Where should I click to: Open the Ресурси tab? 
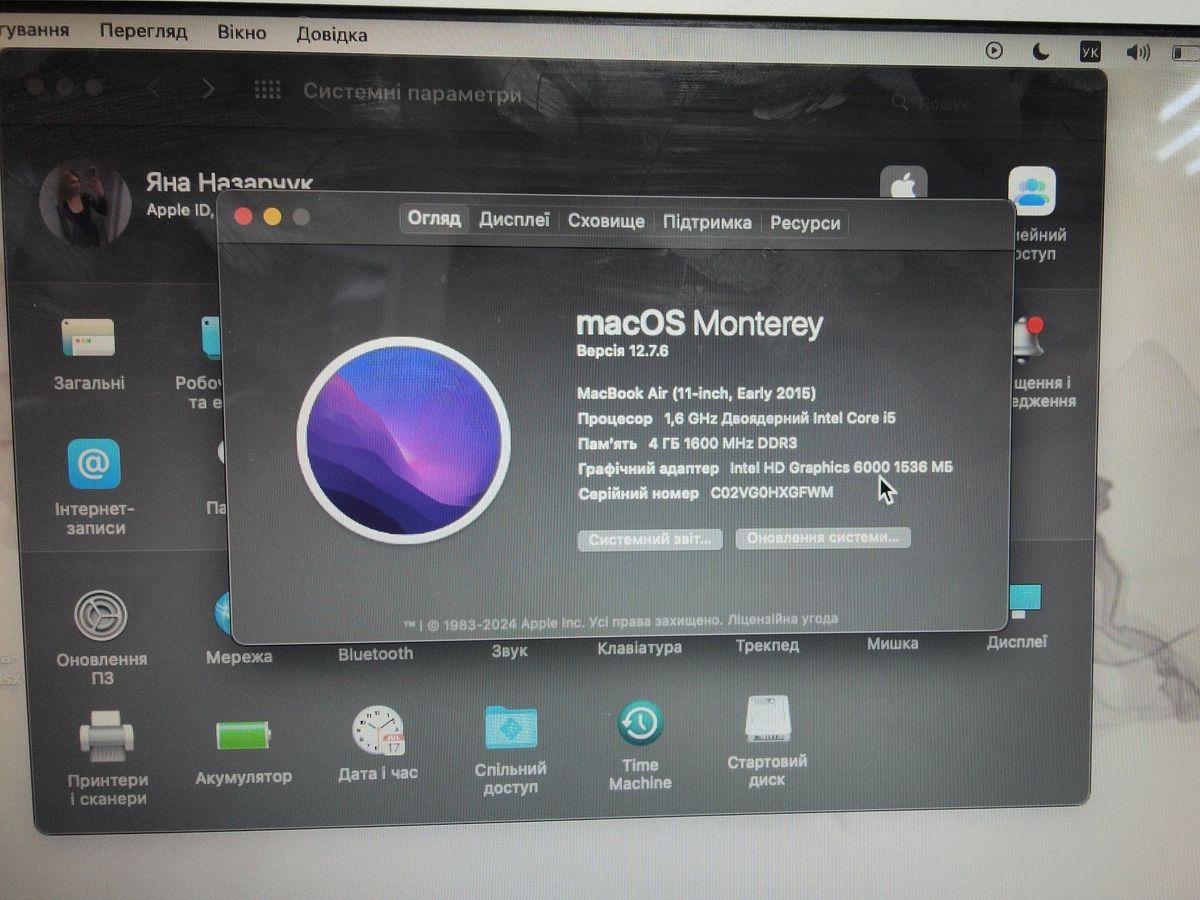(805, 223)
